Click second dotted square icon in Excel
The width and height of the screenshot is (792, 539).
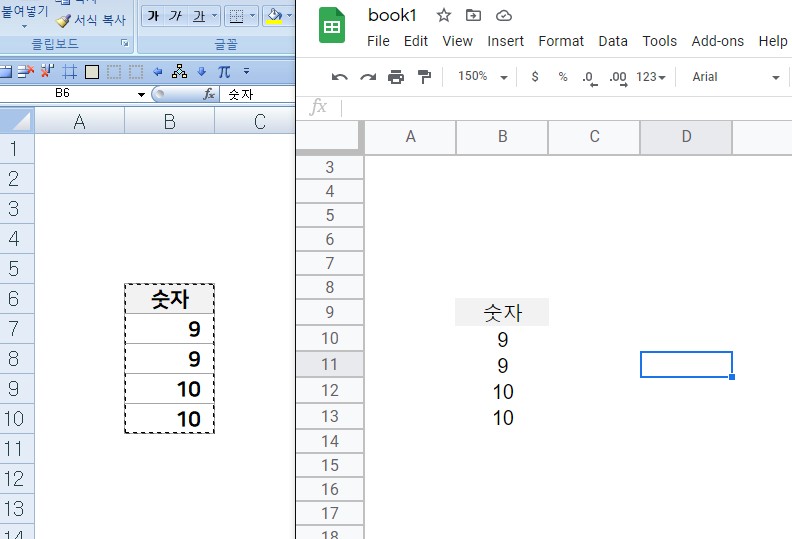[136, 72]
